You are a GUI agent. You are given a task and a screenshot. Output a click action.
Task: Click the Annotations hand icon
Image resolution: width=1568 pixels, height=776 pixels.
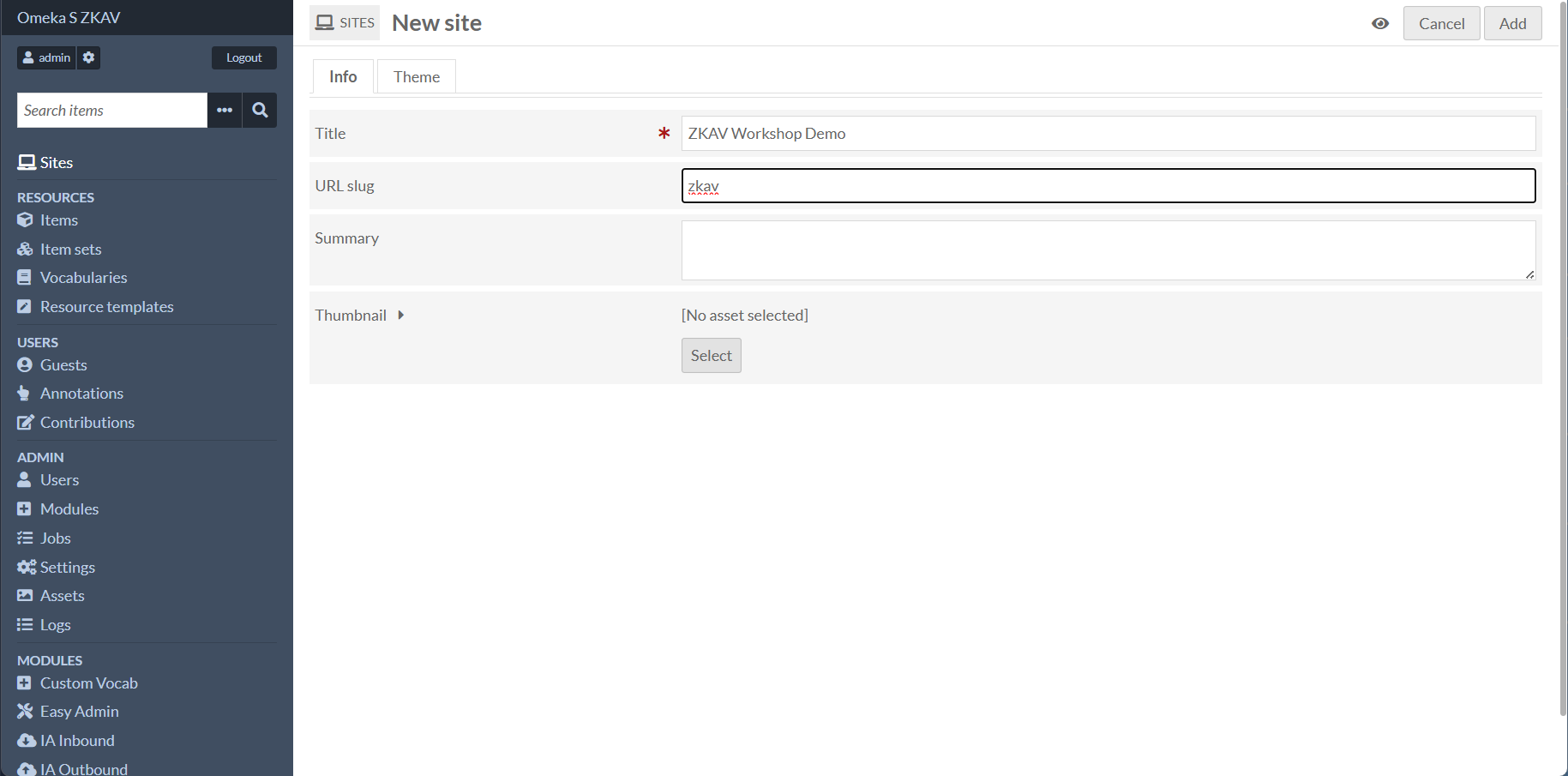(24, 394)
